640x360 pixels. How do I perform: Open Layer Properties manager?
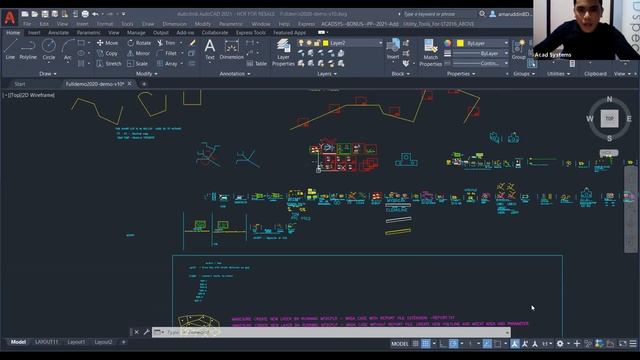(x=283, y=52)
